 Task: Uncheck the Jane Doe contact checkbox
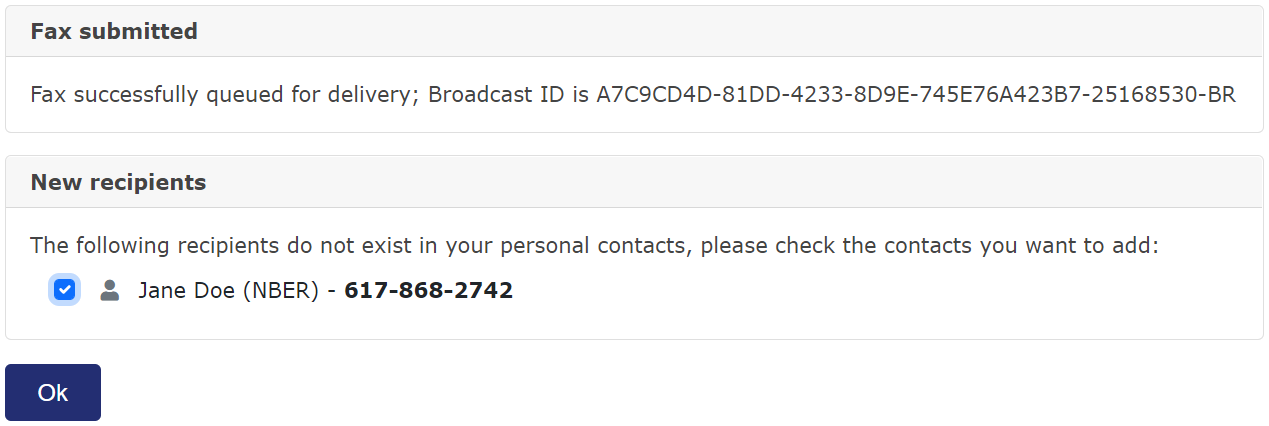pos(65,291)
